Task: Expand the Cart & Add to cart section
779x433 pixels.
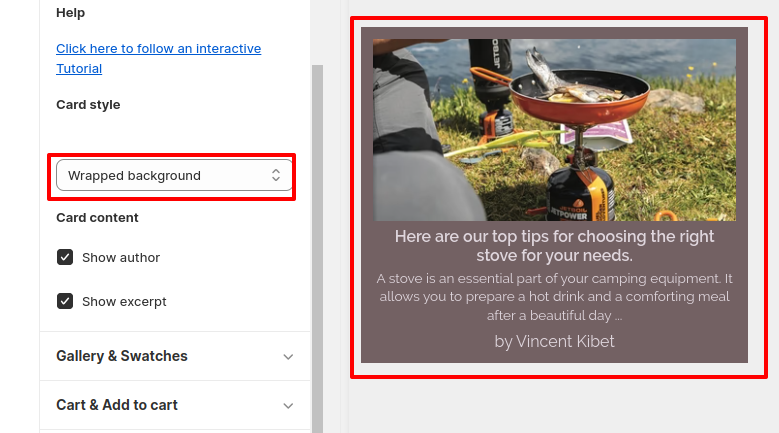Action: 117,405
